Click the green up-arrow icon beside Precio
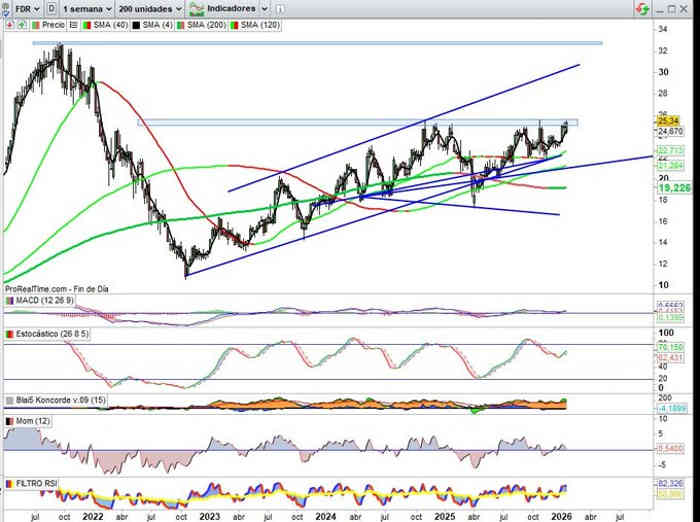The height and width of the screenshot is (522, 700). pos(21,22)
